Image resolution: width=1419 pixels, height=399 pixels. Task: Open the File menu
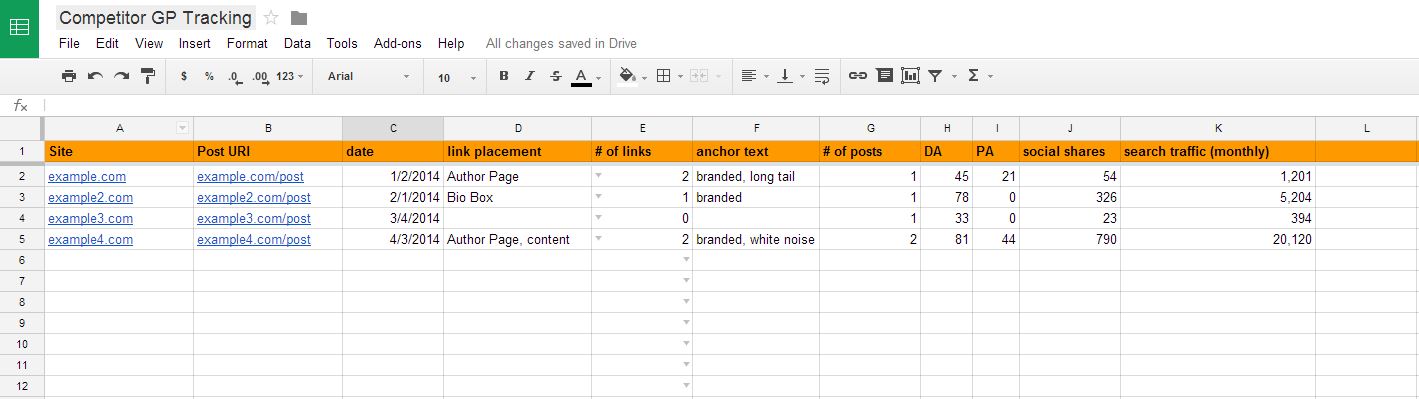tap(69, 43)
